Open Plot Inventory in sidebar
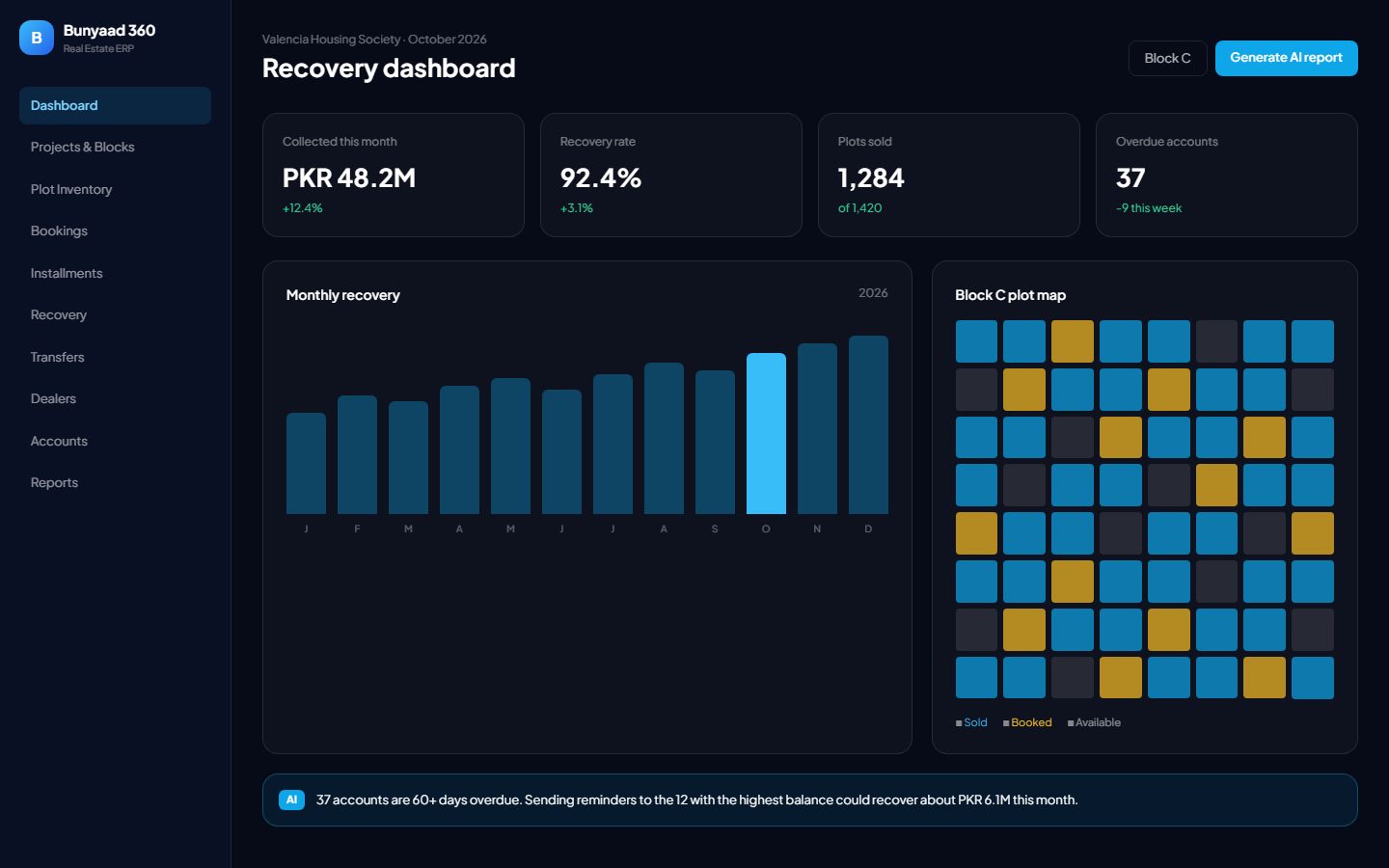 click(x=115, y=189)
